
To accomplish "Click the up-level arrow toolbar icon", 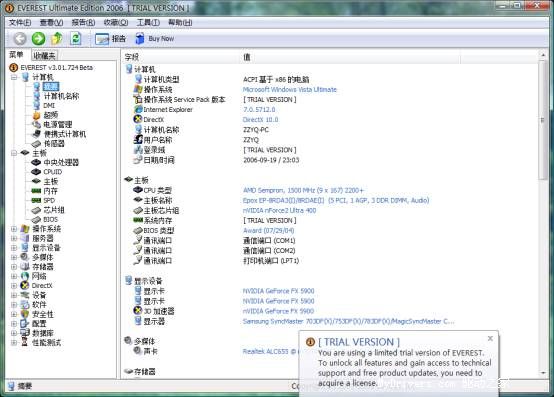I will coord(57,38).
